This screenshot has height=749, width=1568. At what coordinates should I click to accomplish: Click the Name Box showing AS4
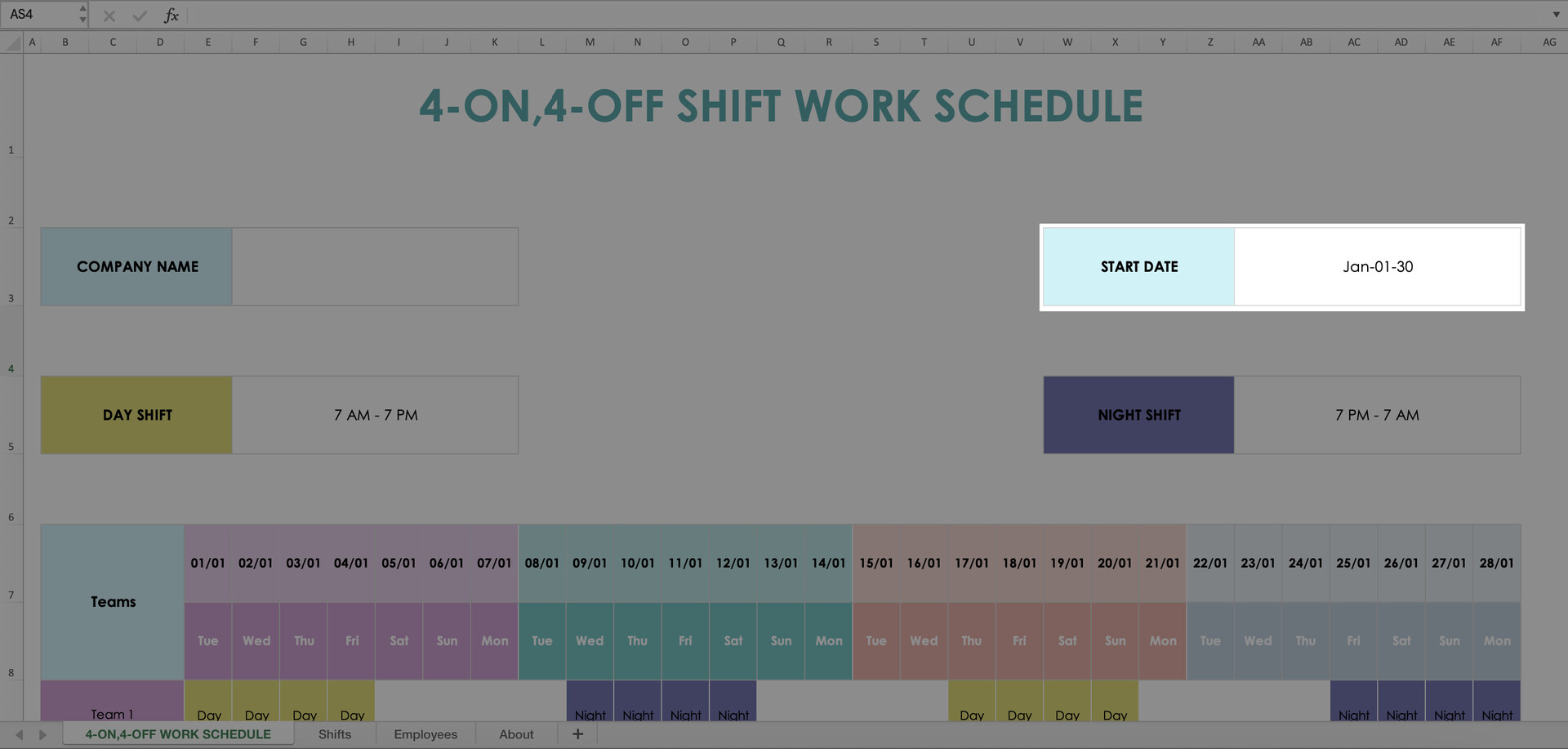(41, 15)
